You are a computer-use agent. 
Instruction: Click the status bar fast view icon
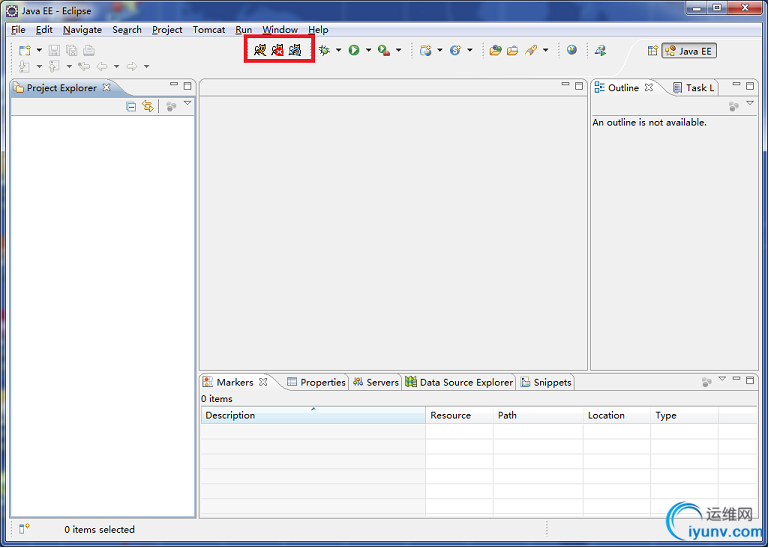coord(24,529)
